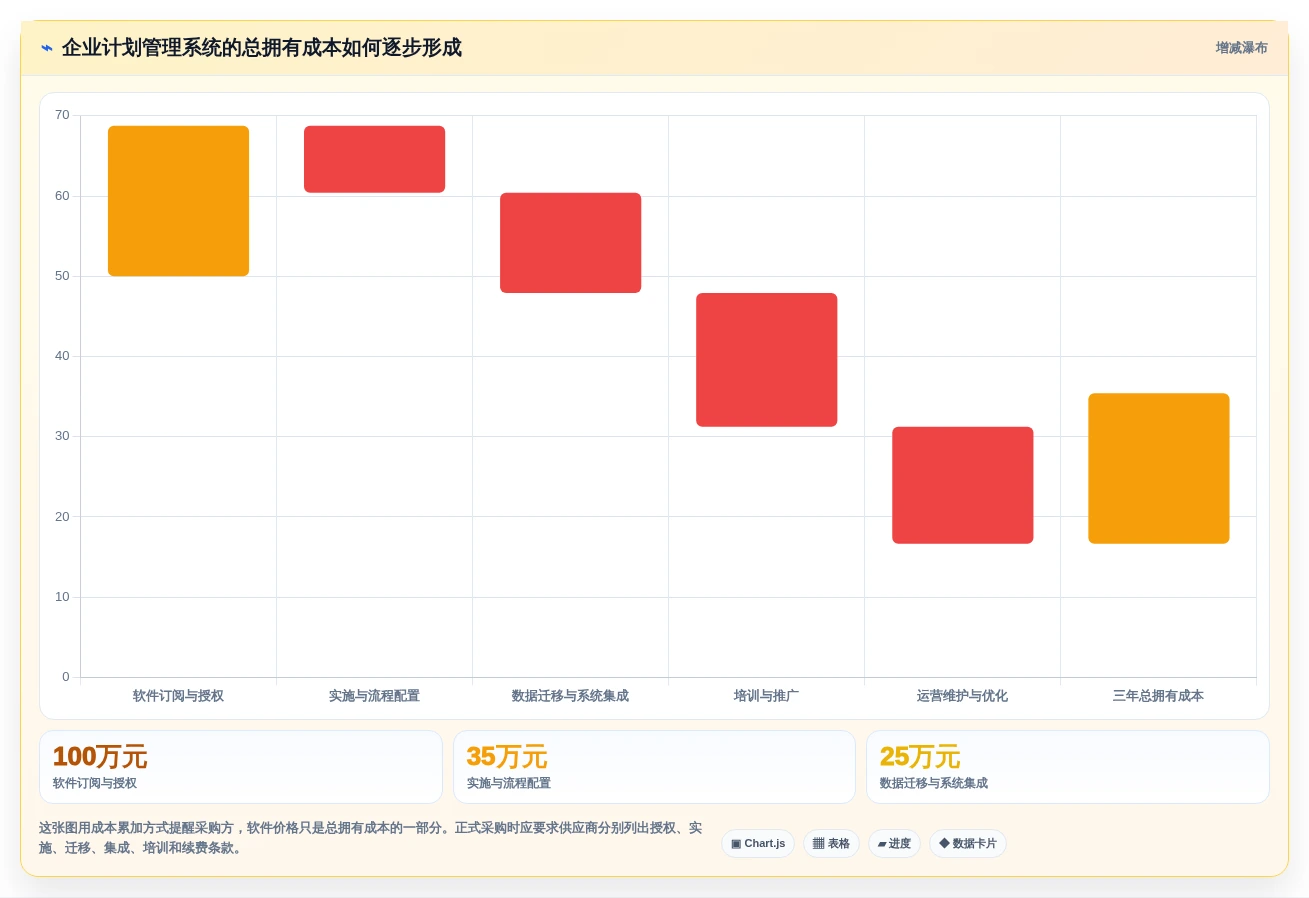Click the 进度 tag chip
The image size is (1309, 898).
click(894, 843)
